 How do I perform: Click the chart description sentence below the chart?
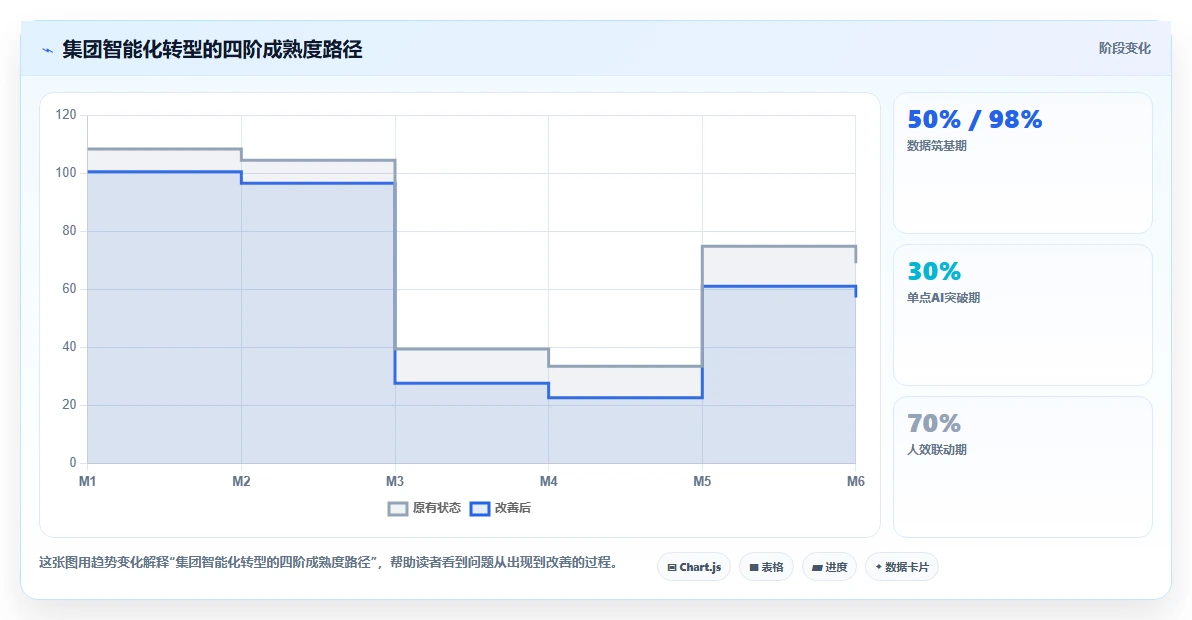point(331,562)
